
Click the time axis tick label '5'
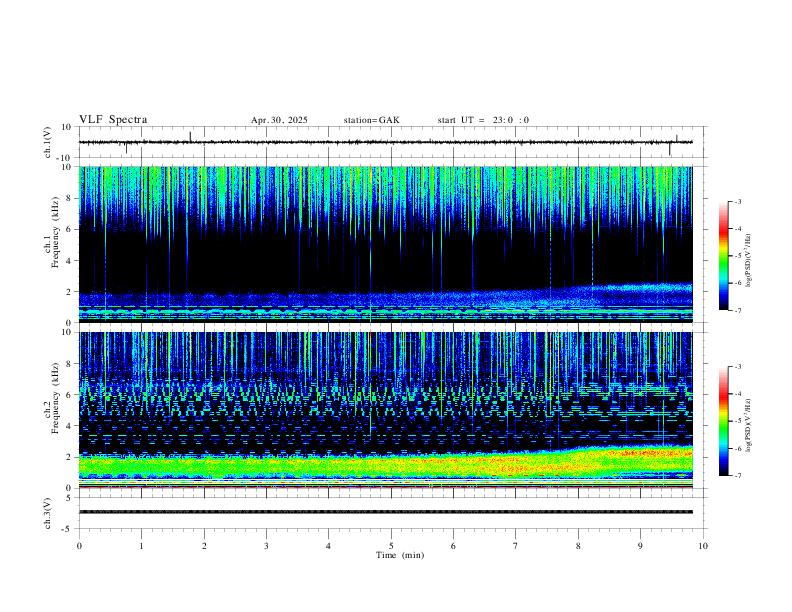pos(391,546)
